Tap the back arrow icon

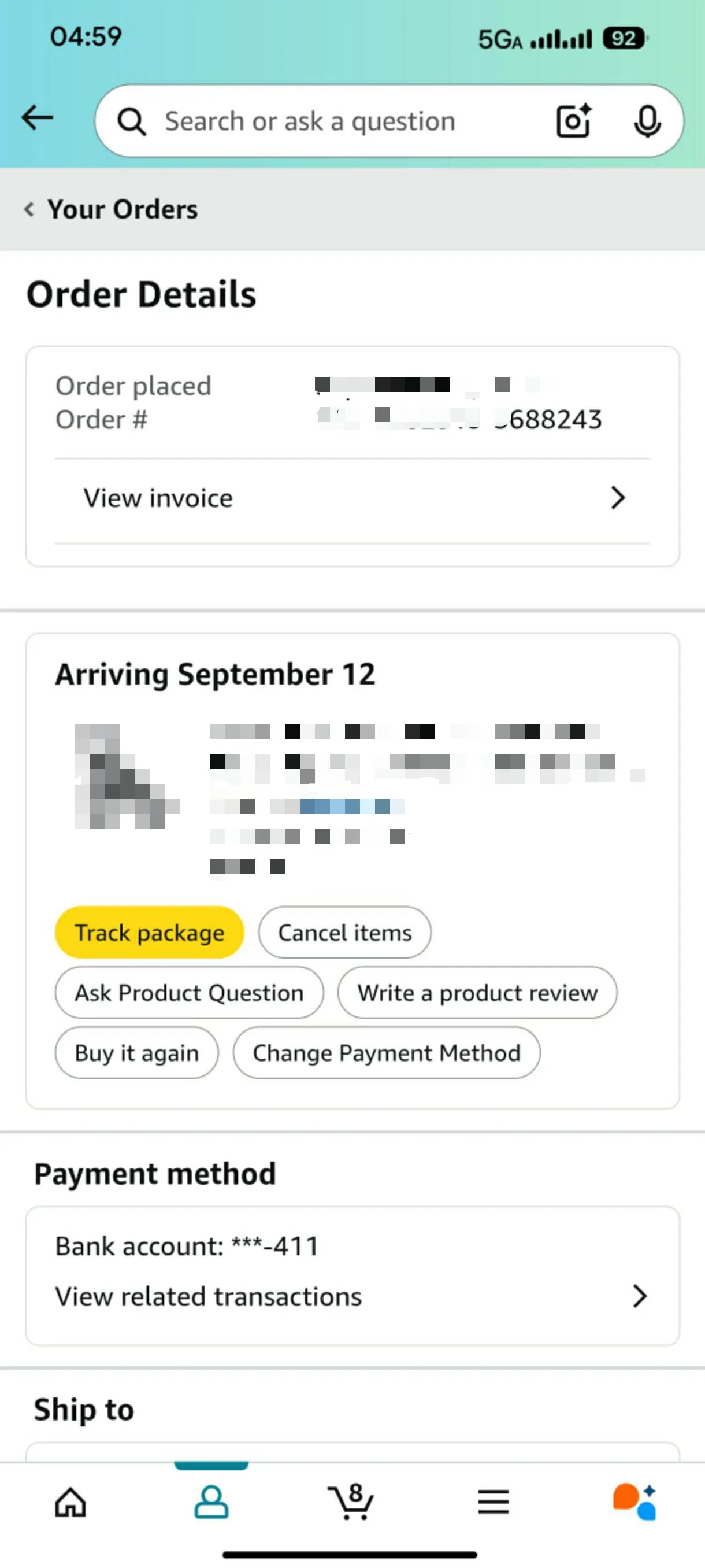[37, 117]
